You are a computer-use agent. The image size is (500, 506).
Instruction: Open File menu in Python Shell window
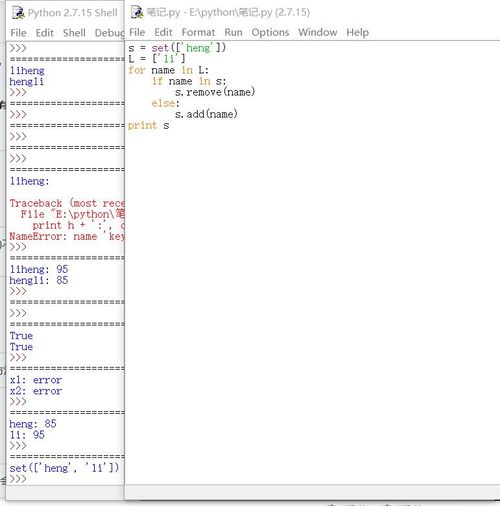18,33
